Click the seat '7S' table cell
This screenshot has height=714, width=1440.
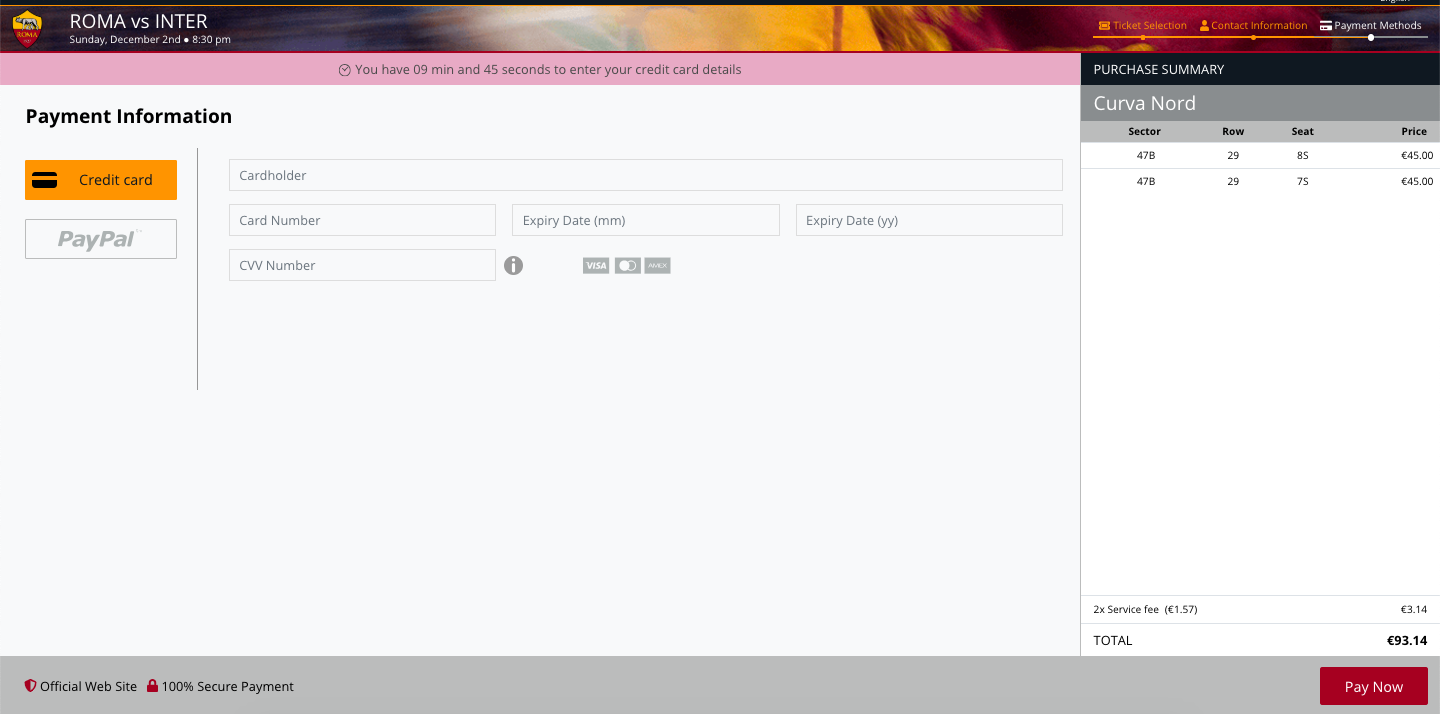[1302, 182]
